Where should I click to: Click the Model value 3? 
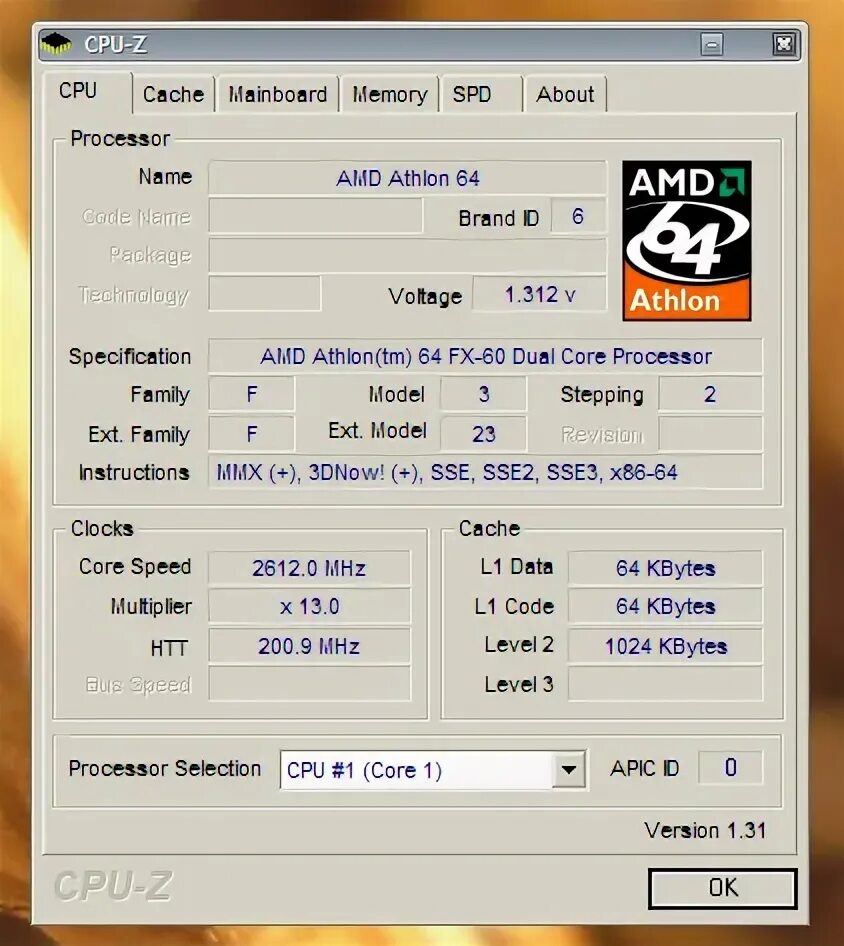483,394
